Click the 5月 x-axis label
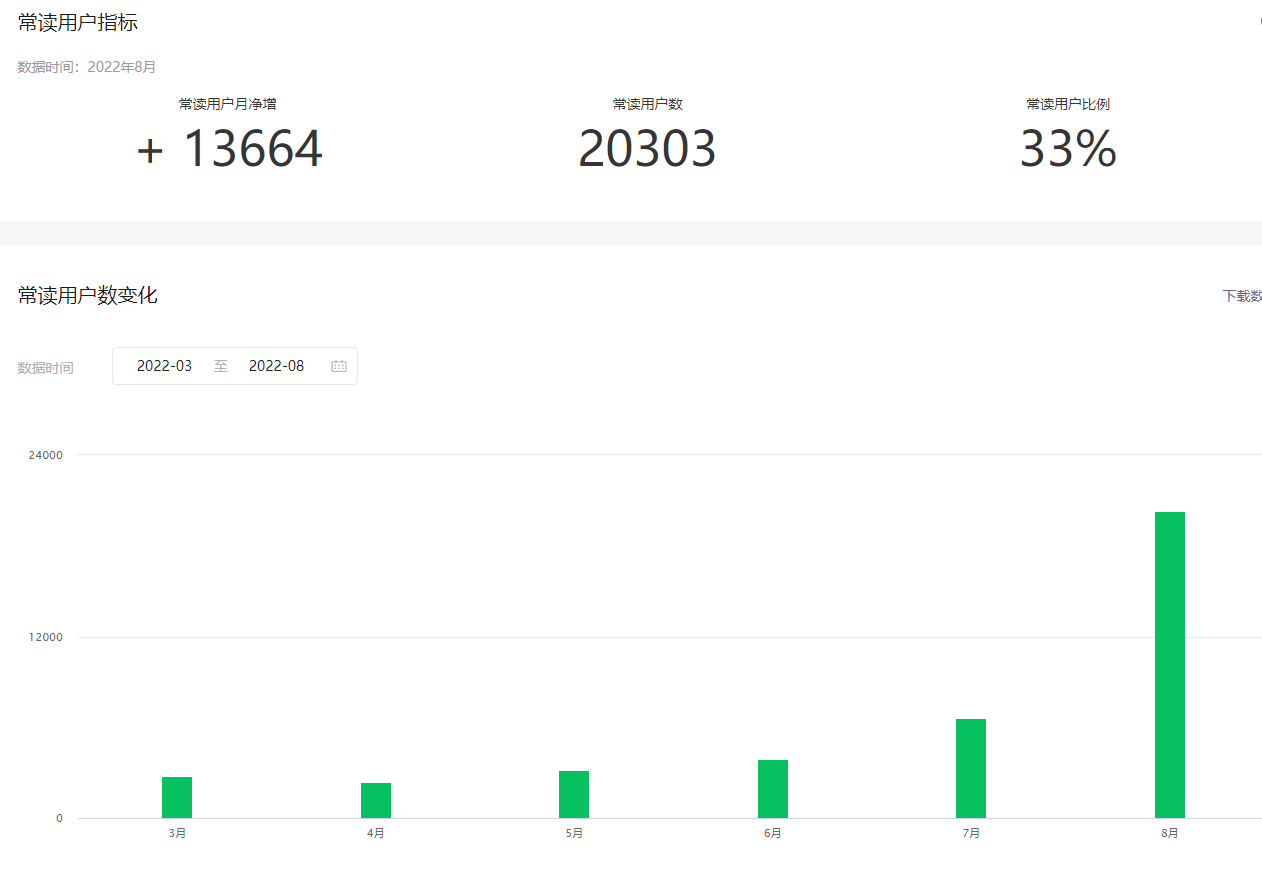1262x877 pixels. coord(574,833)
